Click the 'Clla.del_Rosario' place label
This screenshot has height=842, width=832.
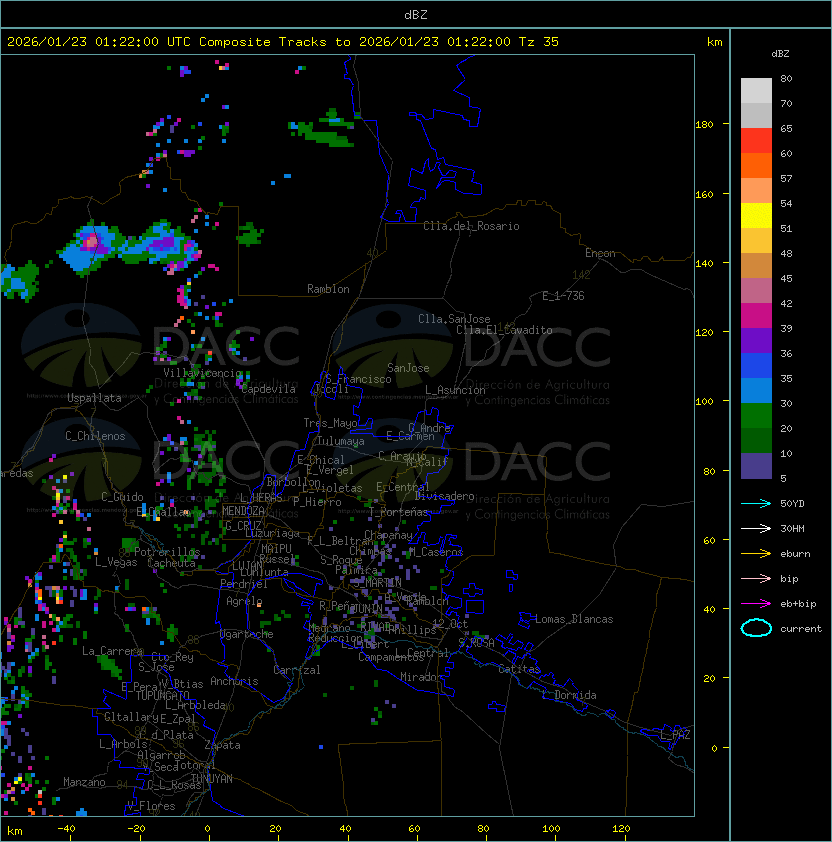pyautogui.click(x=471, y=226)
